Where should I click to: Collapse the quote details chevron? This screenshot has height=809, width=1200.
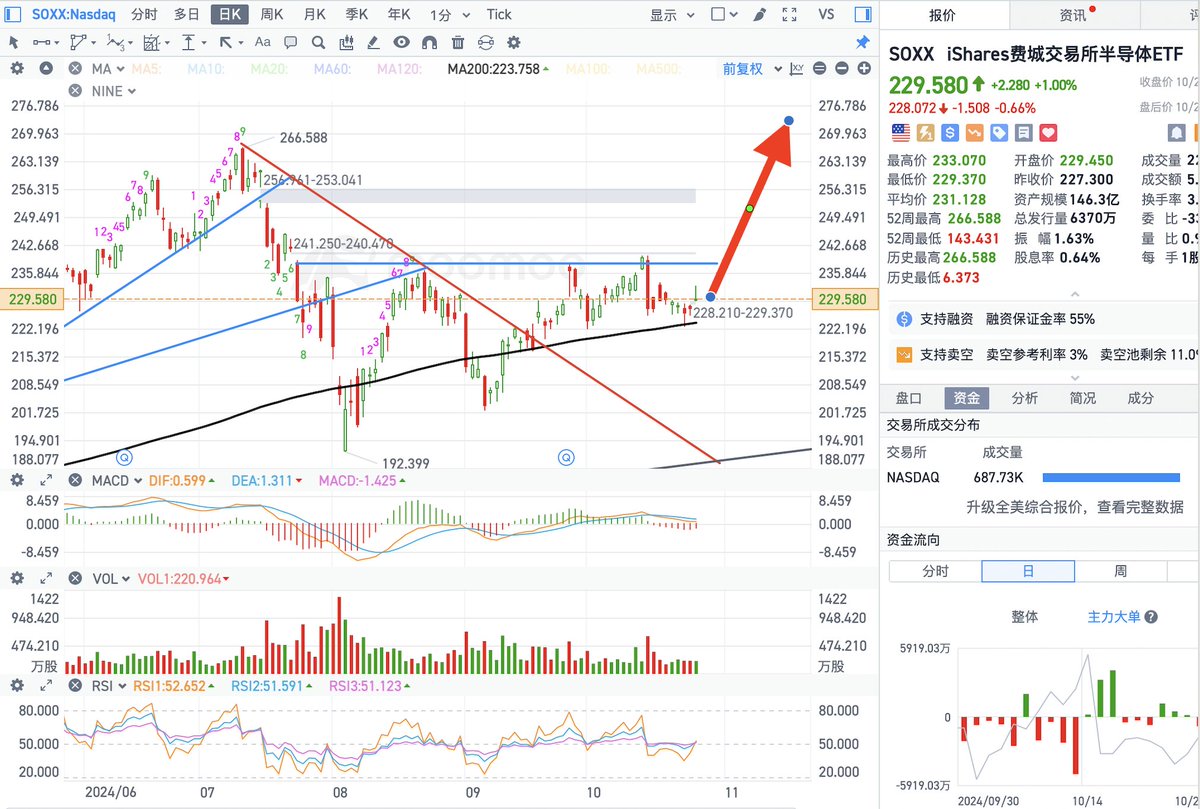[1074, 293]
